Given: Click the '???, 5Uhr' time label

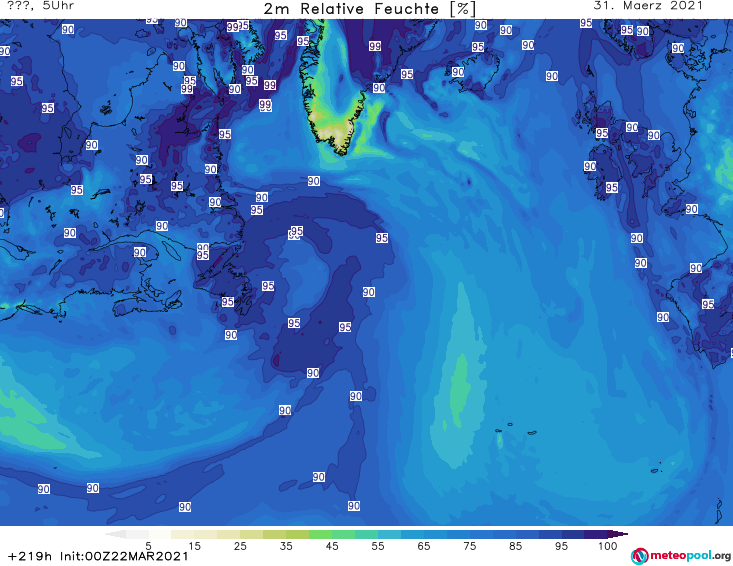Looking at the screenshot, I should click(x=41, y=6).
